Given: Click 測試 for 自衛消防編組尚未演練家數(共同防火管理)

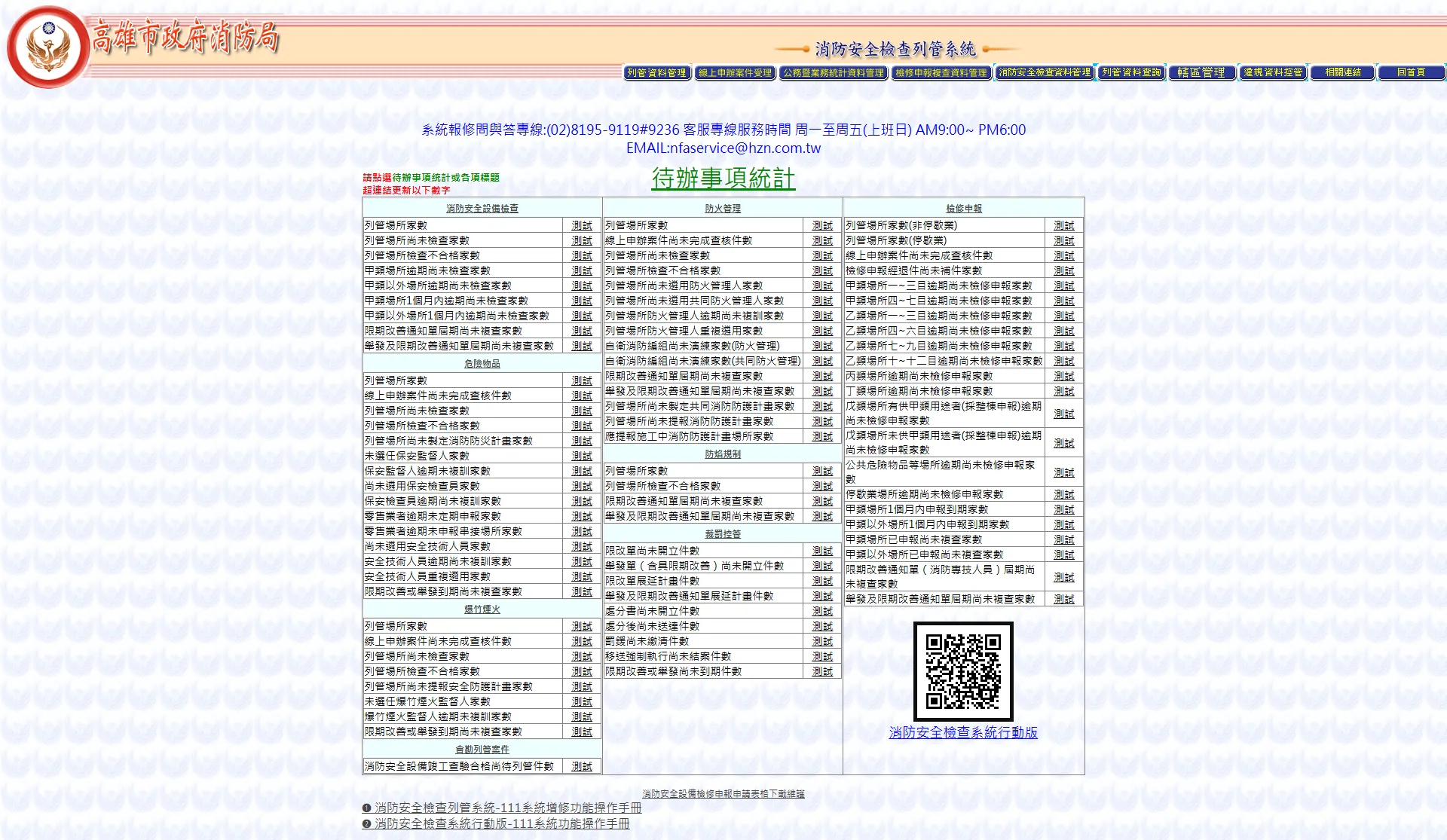Looking at the screenshot, I should pos(822,361).
